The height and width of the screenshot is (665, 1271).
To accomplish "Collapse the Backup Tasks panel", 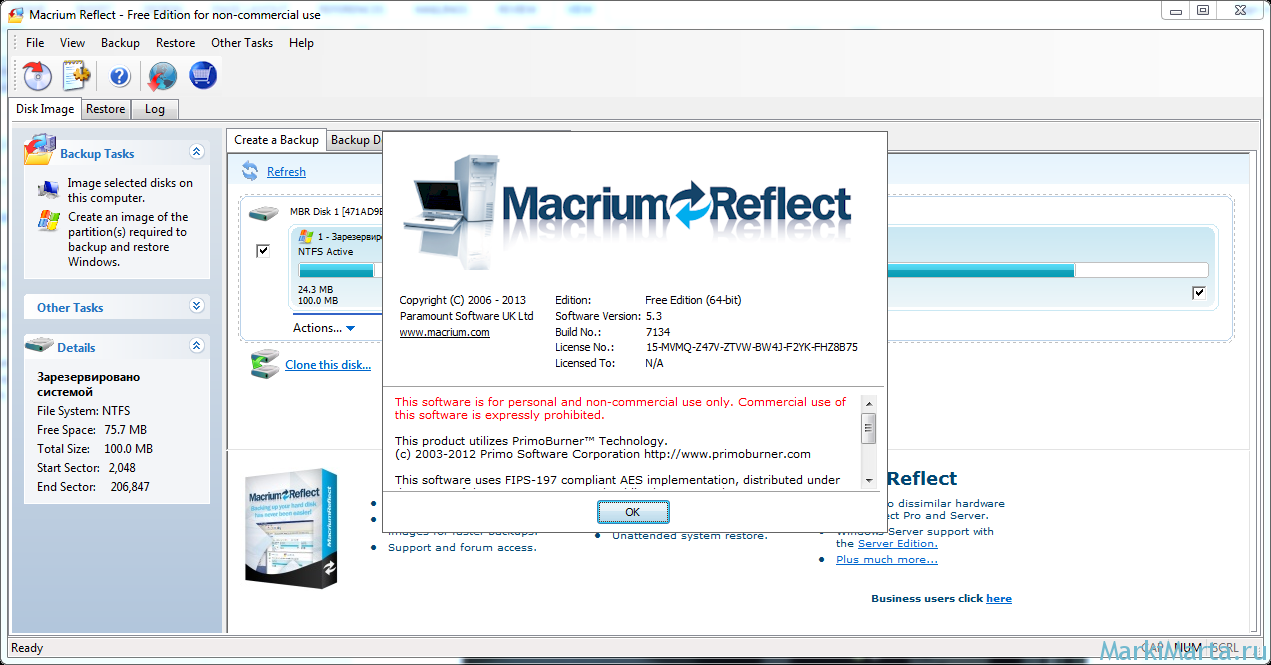I will tap(197, 152).
